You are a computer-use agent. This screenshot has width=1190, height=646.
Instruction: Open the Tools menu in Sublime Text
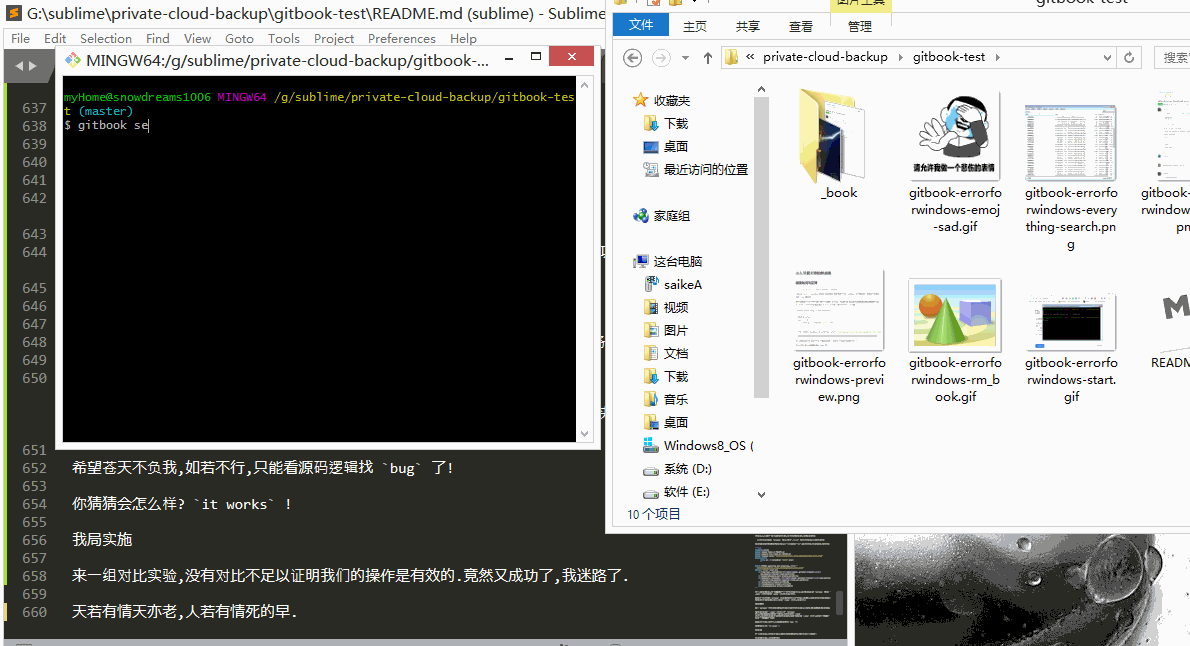tap(283, 38)
